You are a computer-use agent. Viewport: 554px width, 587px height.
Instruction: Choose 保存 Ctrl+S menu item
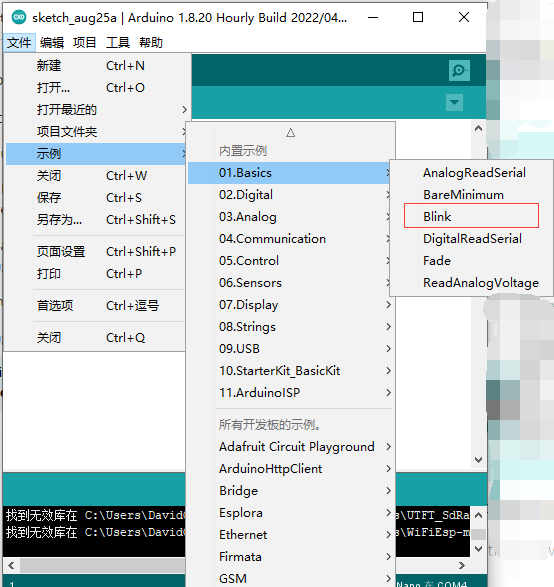pyautogui.click(x=95, y=198)
